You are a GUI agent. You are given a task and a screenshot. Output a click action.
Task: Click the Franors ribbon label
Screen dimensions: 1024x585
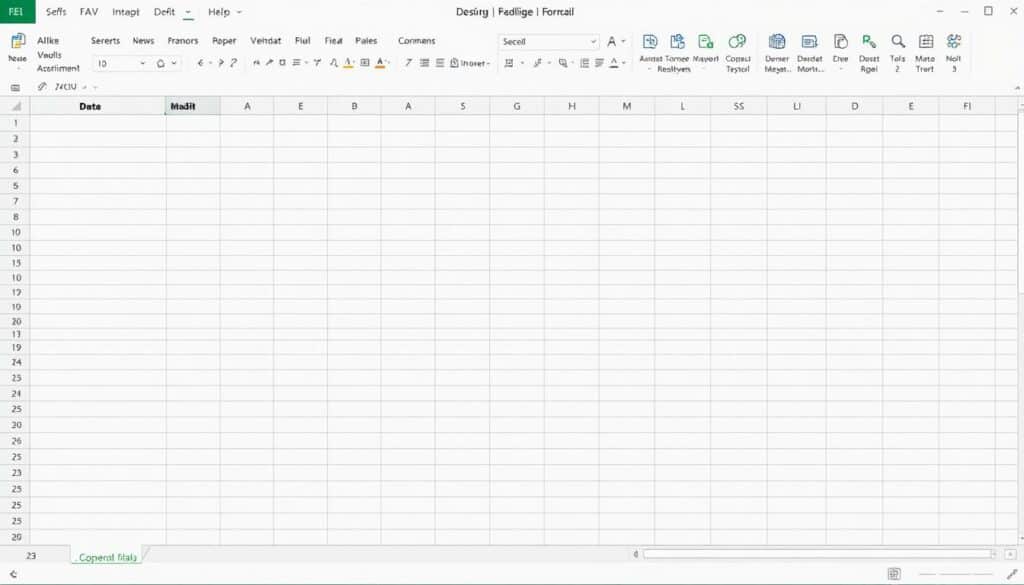(183, 40)
